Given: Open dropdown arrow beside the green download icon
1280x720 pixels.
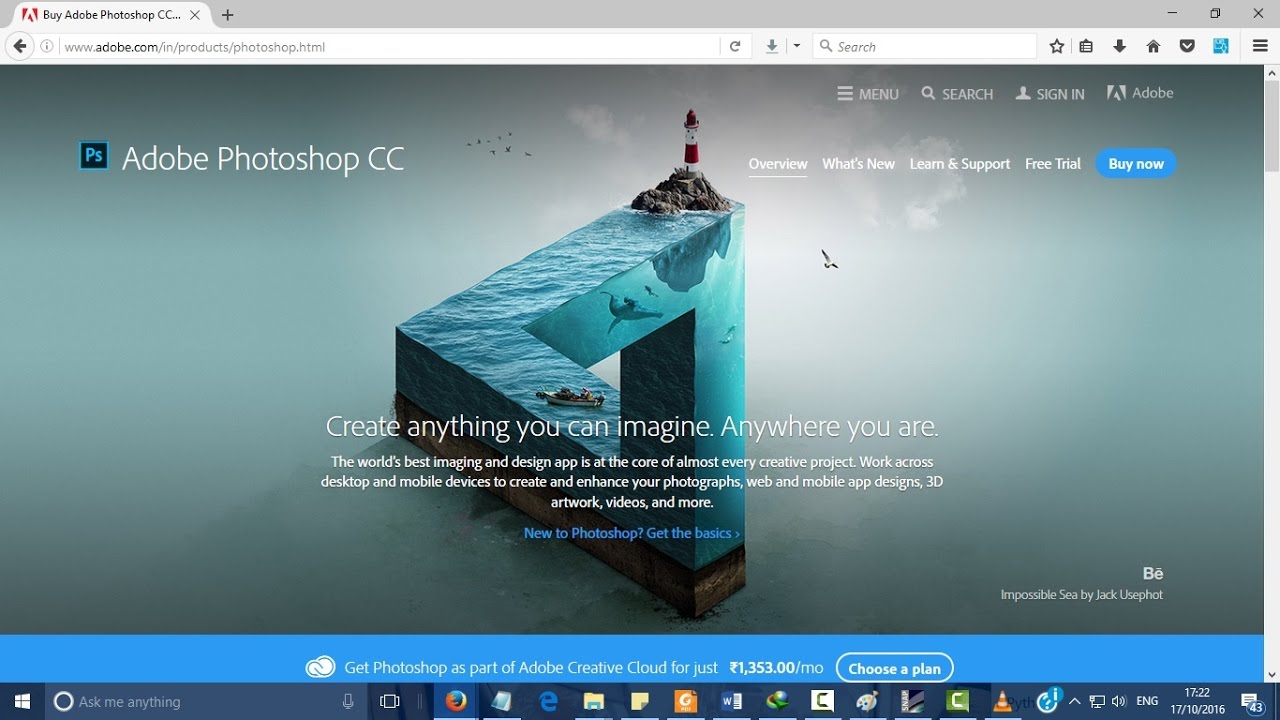Looking at the screenshot, I should tap(797, 46).
